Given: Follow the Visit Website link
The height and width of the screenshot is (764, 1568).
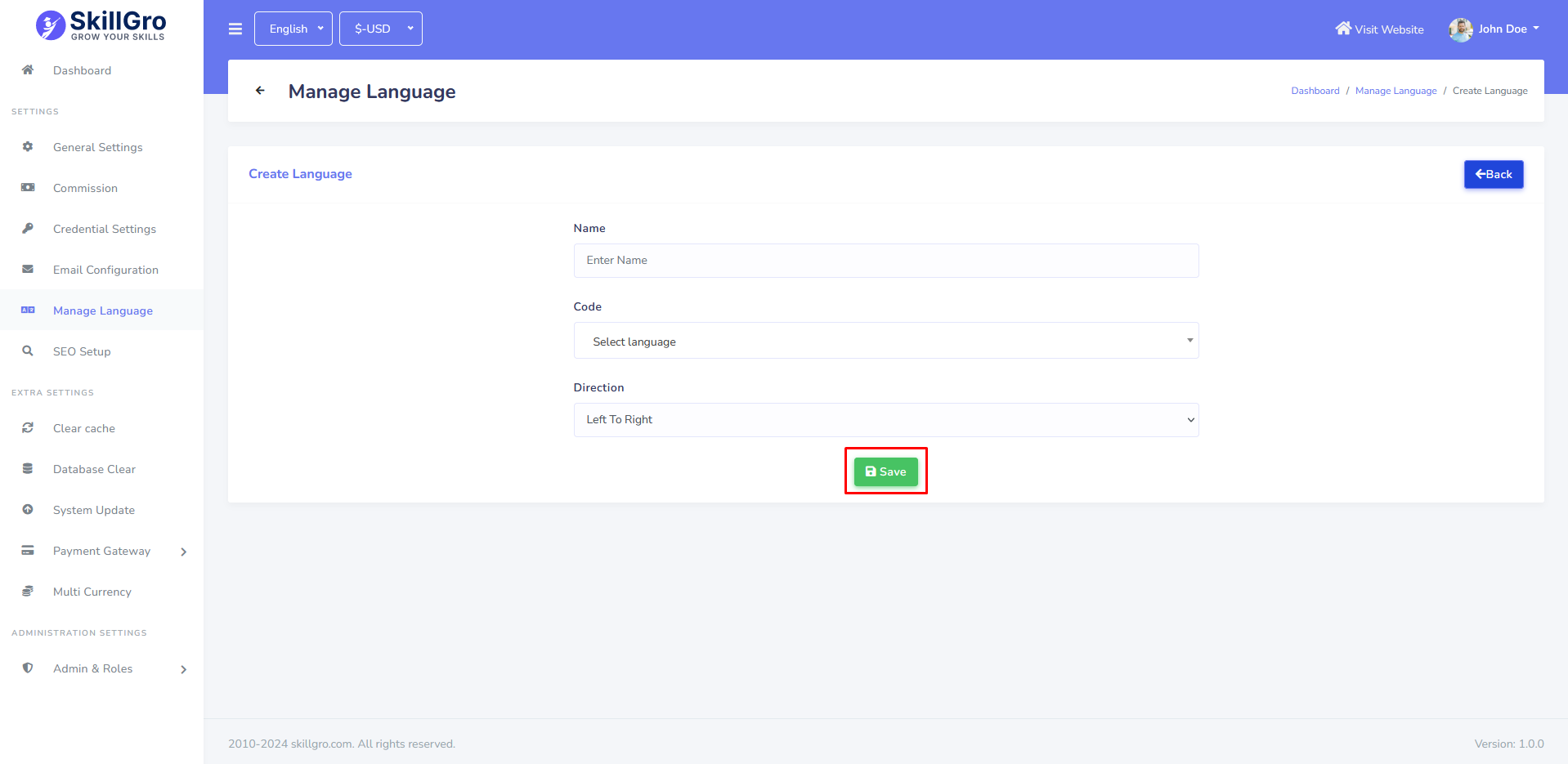Looking at the screenshot, I should pos(1379,29).
